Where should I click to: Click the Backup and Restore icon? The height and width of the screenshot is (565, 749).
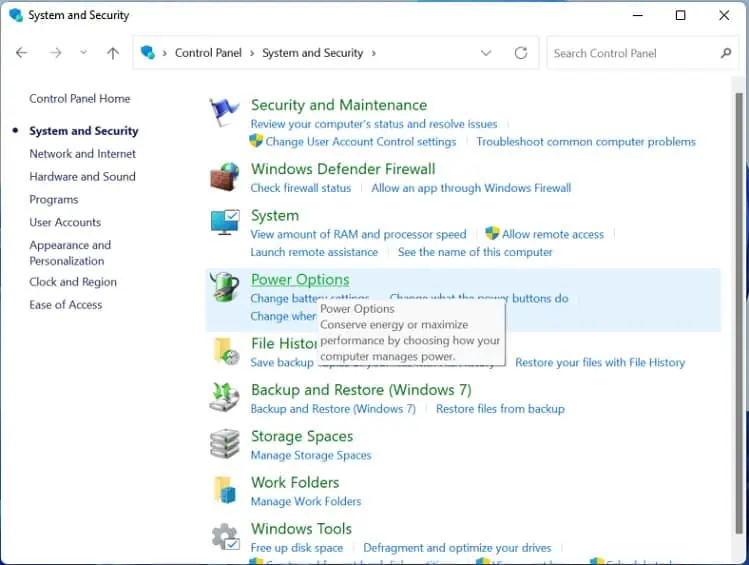[x=224, y=397]
